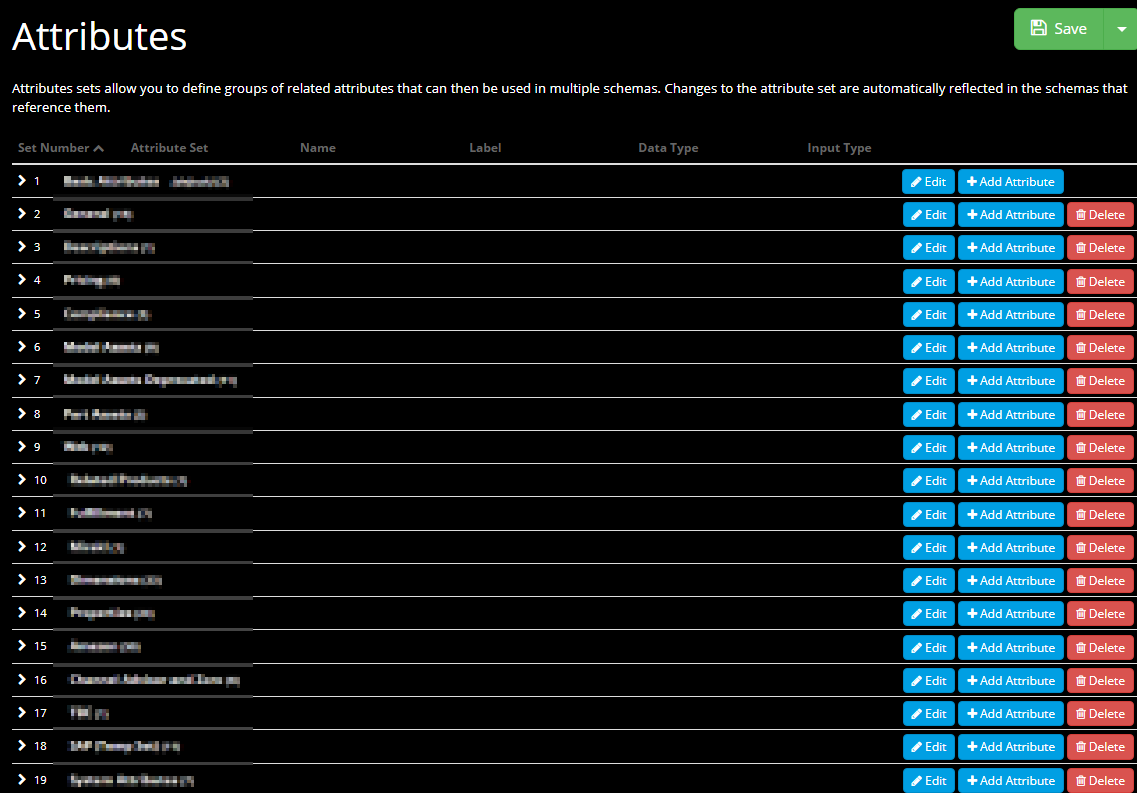Edit attribute set number 1

pos(928,182)
